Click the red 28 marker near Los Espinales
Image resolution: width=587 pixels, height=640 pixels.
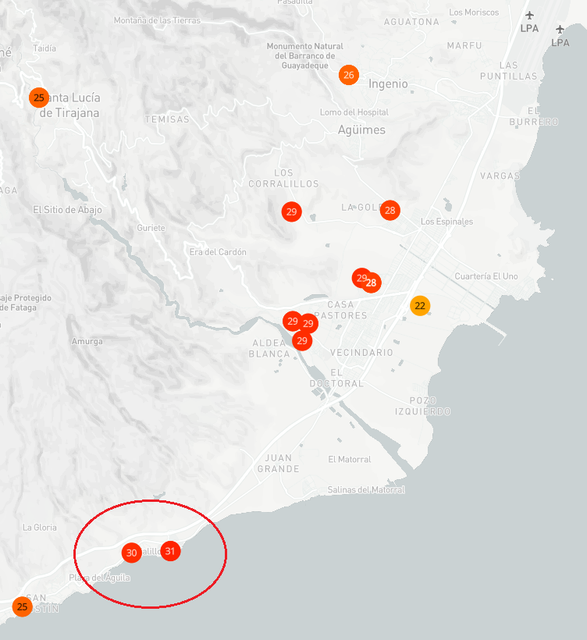[x=390, y=210]
